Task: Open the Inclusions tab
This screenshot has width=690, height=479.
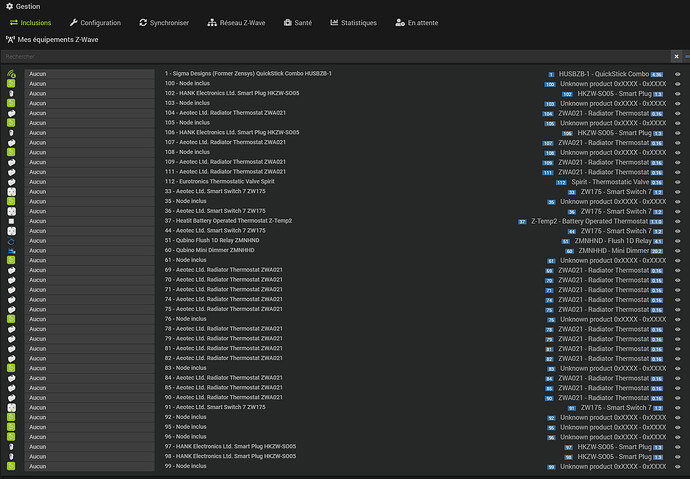Action: pos(30,22)
